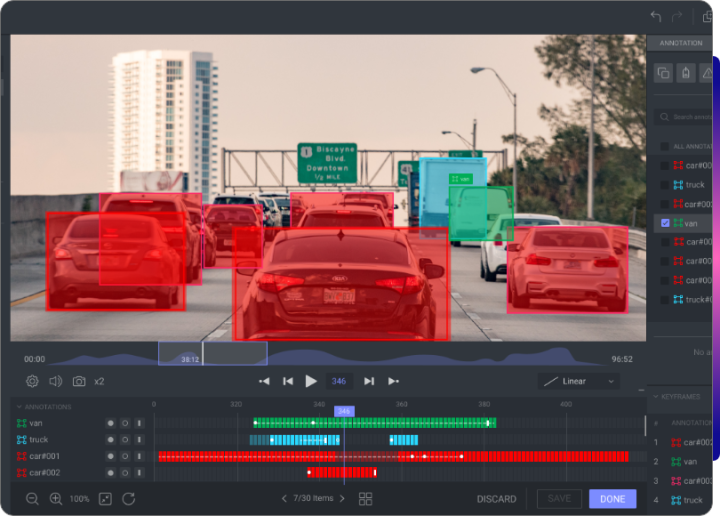Click the reset rotation icon
The image size is (720, 516).
129,499
